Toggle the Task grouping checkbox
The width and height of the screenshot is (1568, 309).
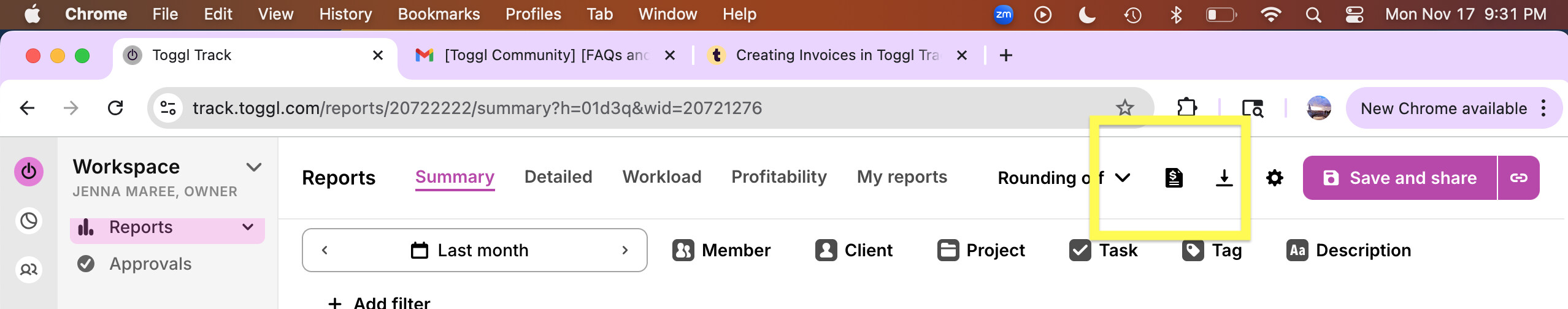click(x=1080, y=250)
